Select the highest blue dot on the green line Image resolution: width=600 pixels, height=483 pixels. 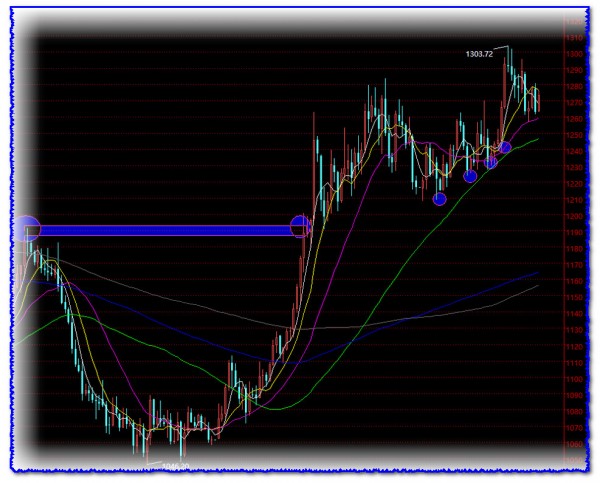point(505,148)
